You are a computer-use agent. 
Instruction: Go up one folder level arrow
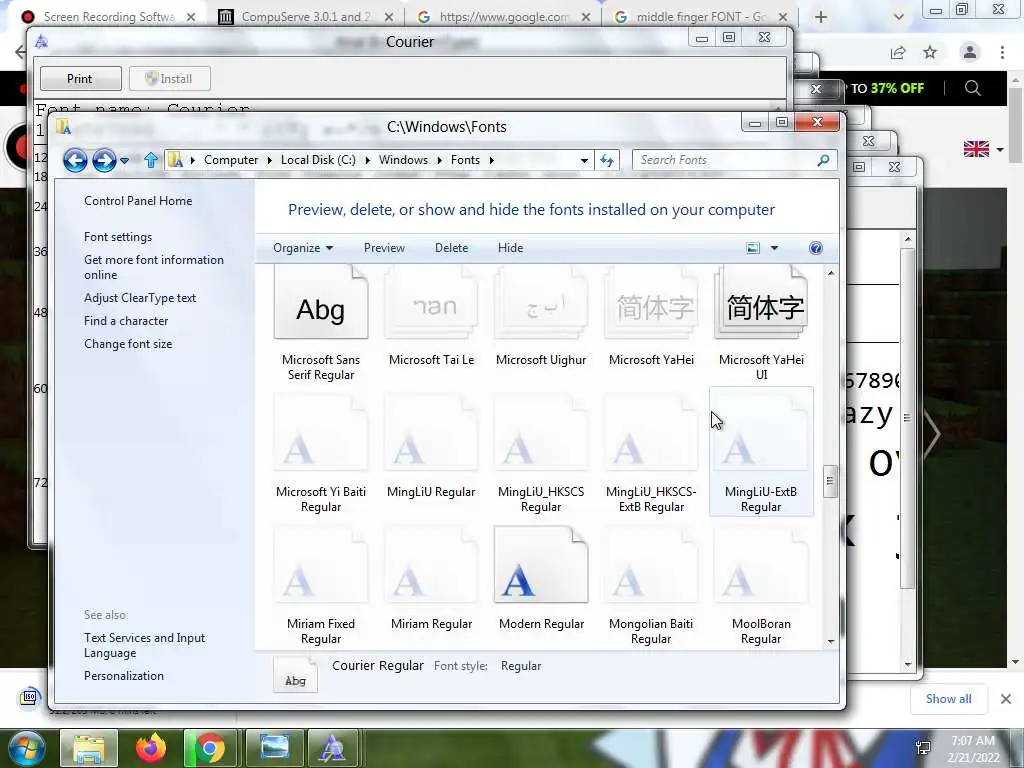coord(151,160)
